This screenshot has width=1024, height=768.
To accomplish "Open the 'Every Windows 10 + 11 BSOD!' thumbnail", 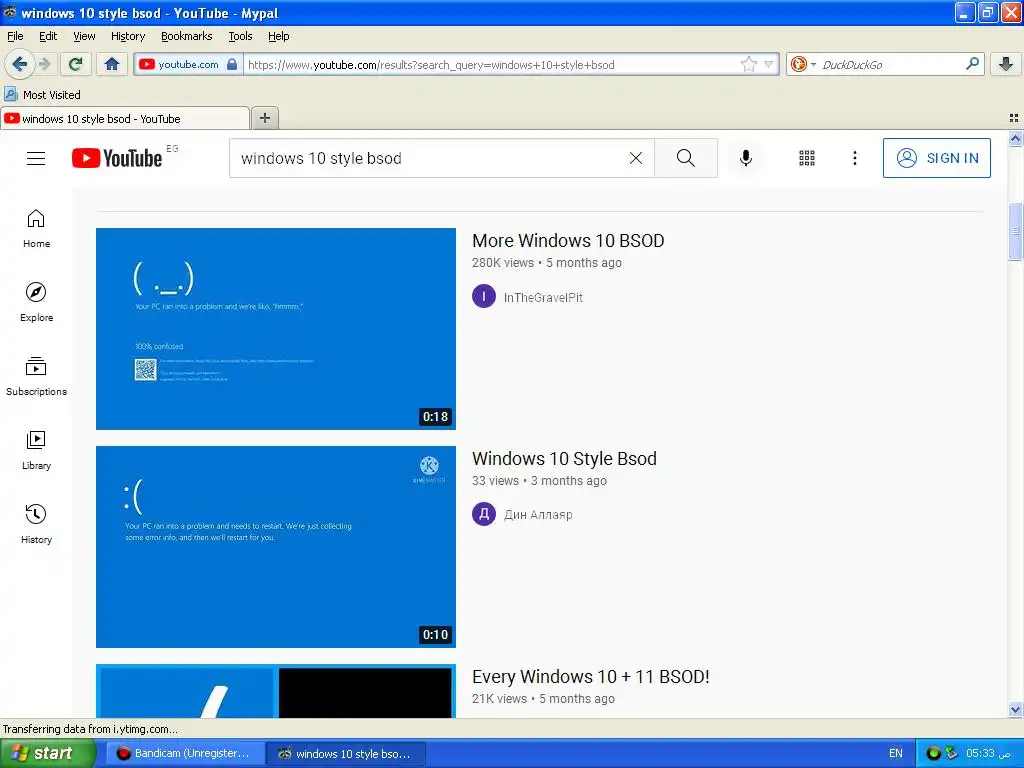I will coord(276,691).
